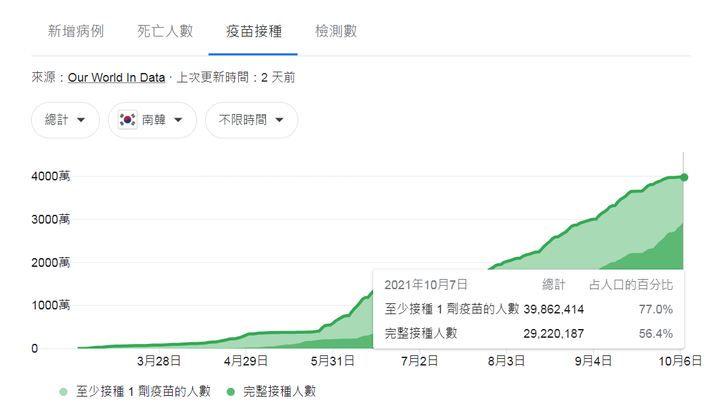The width and height of the screenshot is (720, 404).
Task: Click the 3000萬 y-axis label
Action: click(x=51, y=219)
